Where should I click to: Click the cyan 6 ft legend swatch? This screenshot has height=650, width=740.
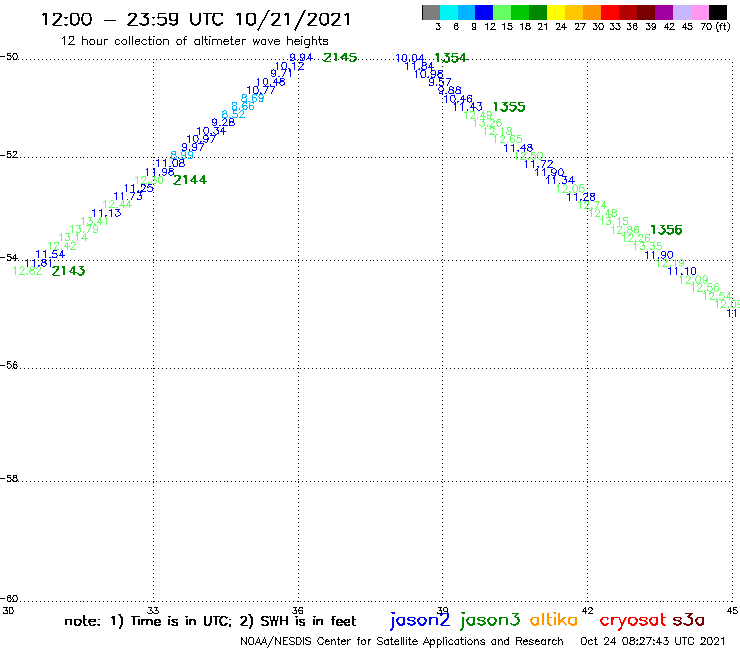pos(448,13)
